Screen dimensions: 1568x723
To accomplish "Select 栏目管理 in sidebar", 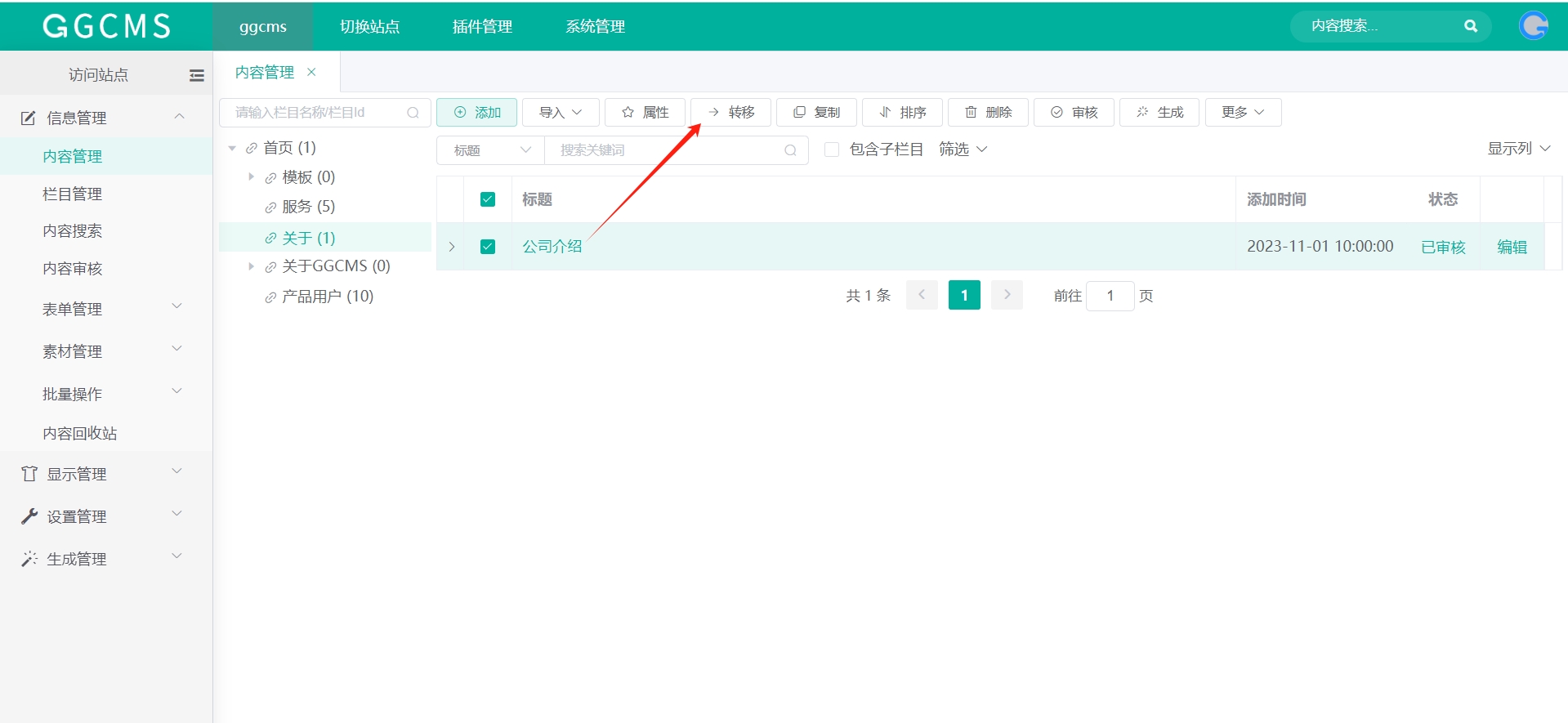I will tap(73, 194).
